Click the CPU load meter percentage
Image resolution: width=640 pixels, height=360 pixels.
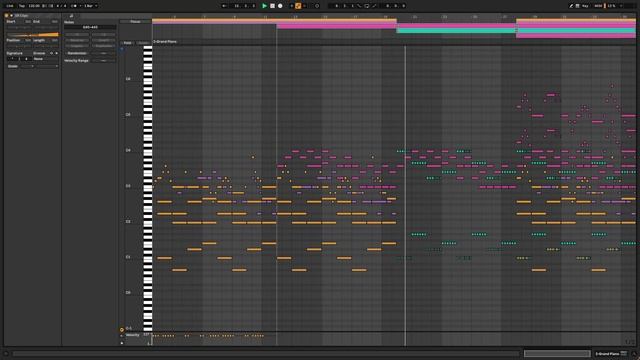(611, 6)
